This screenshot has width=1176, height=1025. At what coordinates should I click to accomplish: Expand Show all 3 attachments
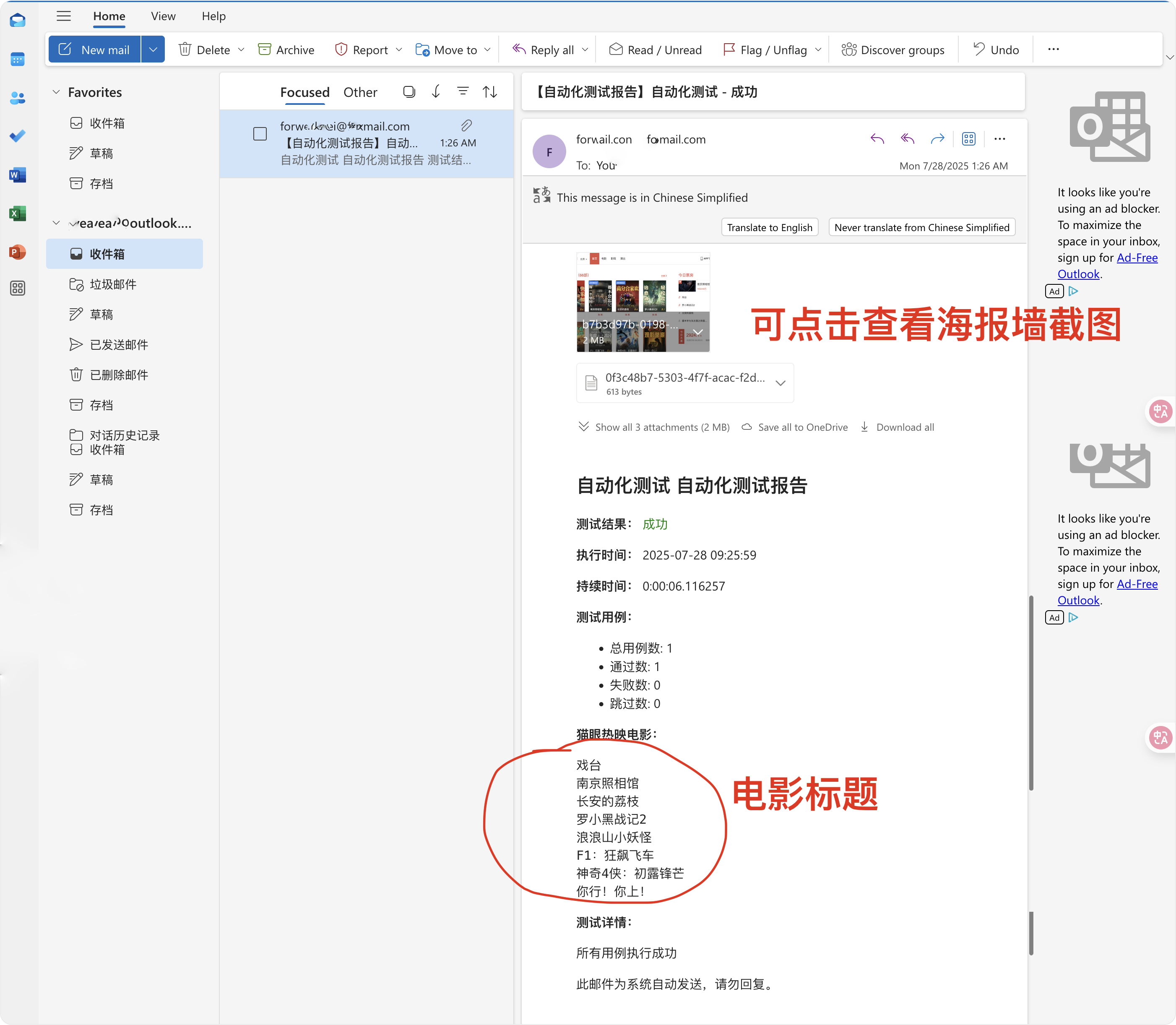click(654, 427)
